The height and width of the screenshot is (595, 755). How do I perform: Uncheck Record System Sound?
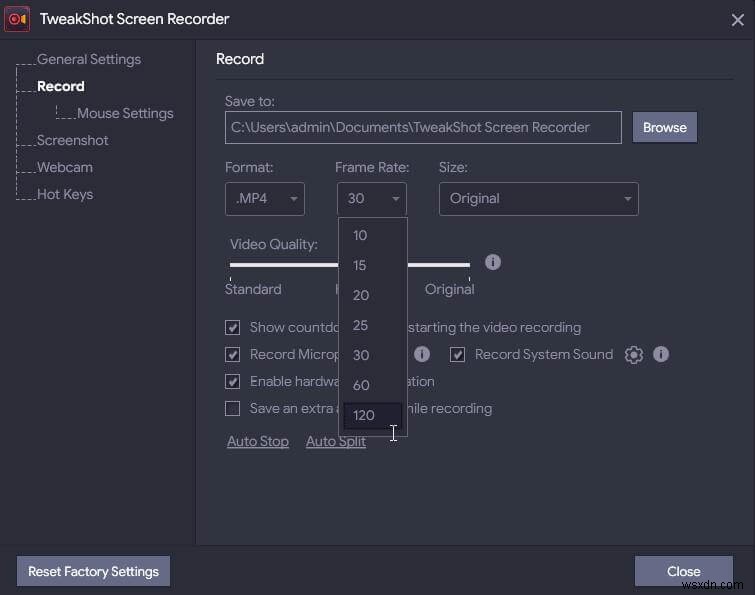[458, 355]
